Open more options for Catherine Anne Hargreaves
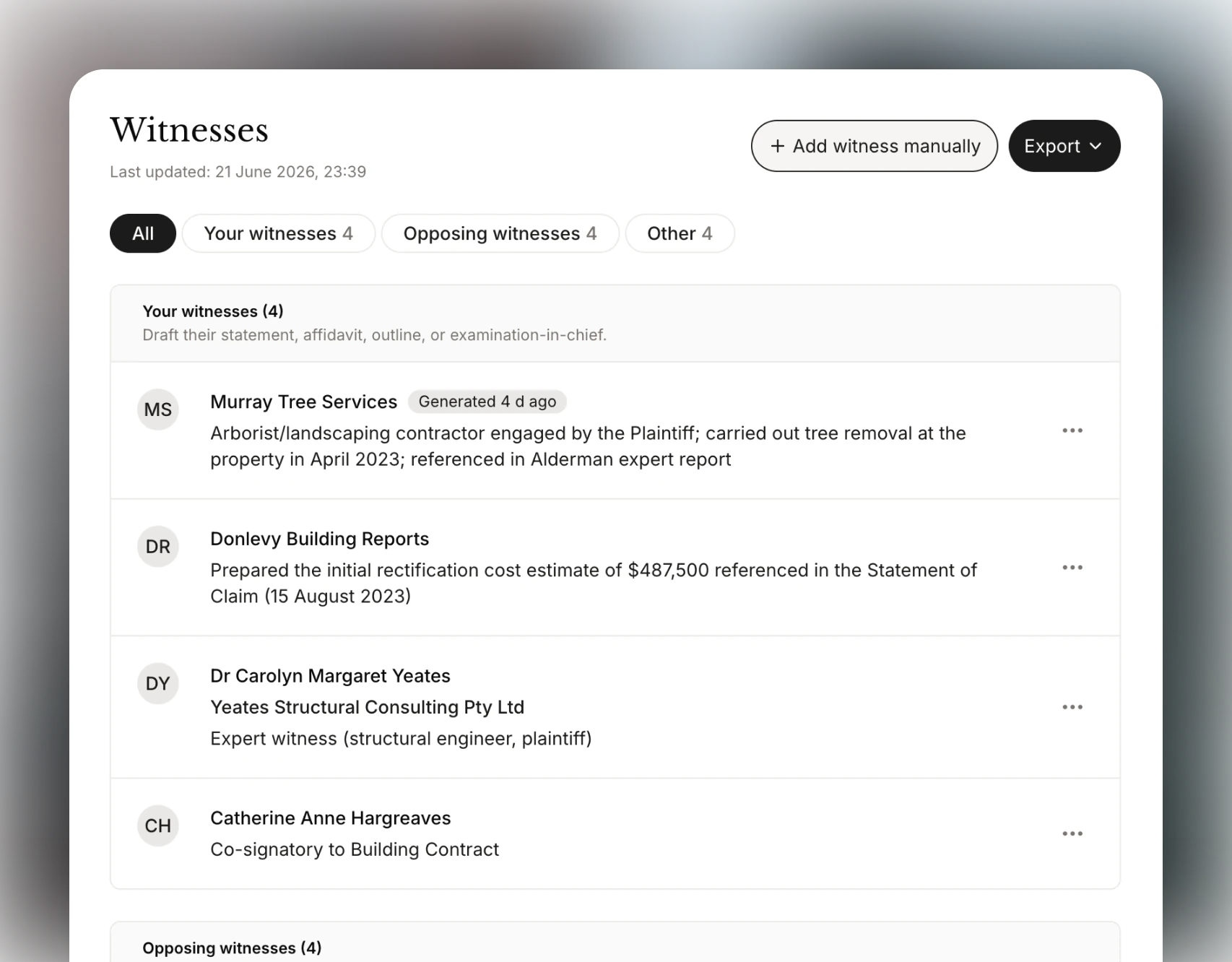This screenshot has width=1232, height=962. click(1072, 833)
